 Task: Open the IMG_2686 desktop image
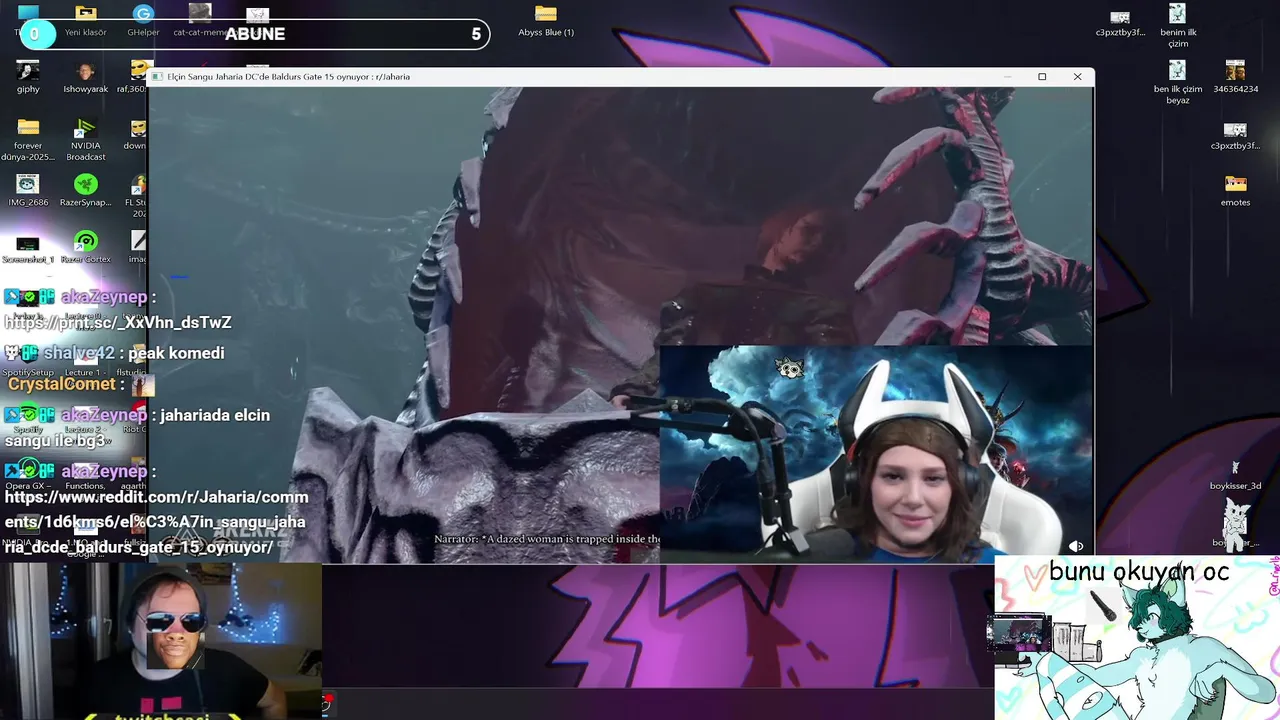(28, 190)
